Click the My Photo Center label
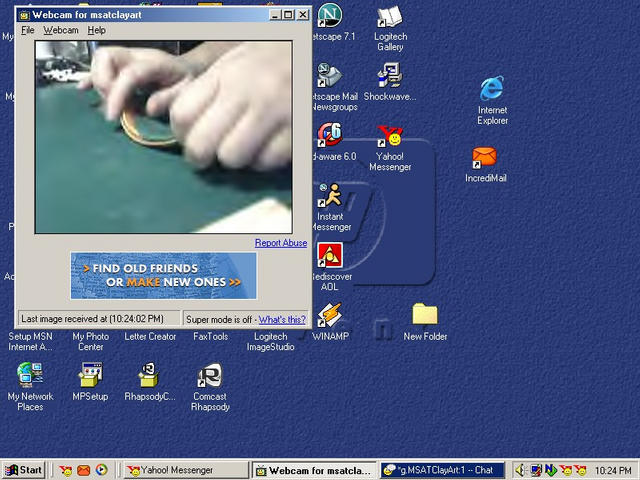Image resolution: width=640 pixels, height=480 pixels. pyautogui.click(x=91, y=342)
